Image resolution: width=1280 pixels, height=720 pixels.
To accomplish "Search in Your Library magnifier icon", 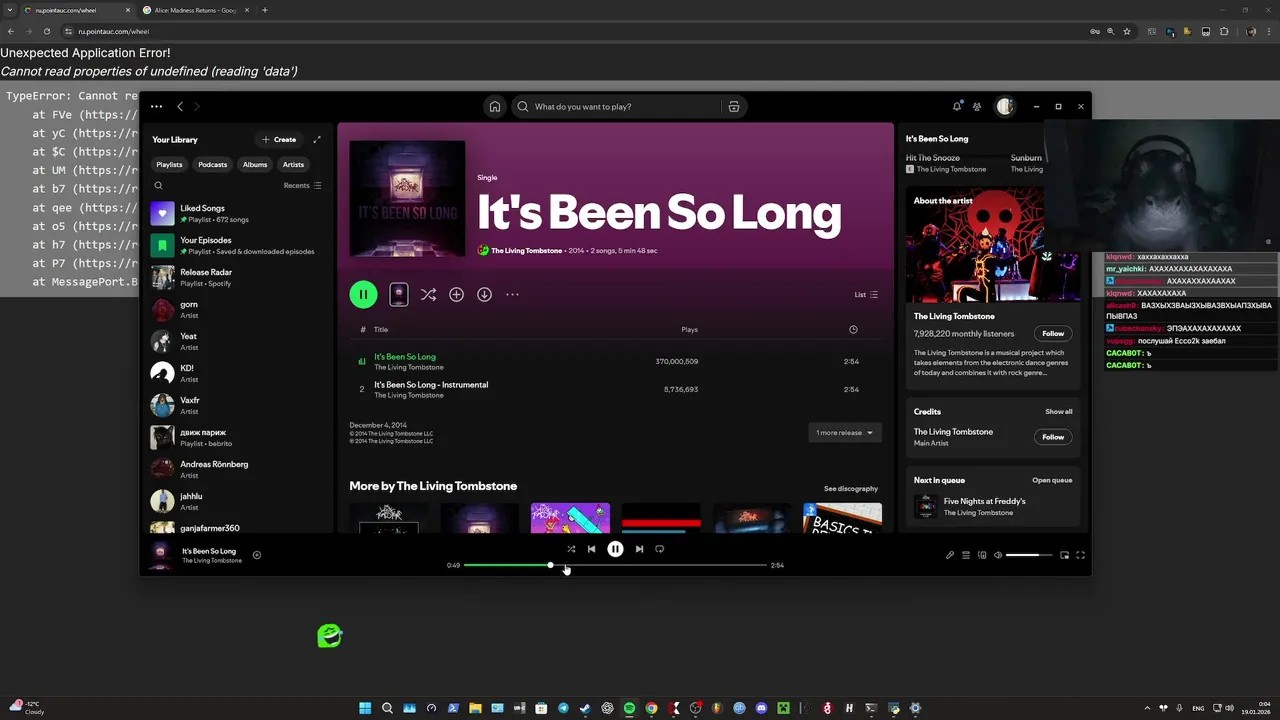I will [x=158, y=185].
